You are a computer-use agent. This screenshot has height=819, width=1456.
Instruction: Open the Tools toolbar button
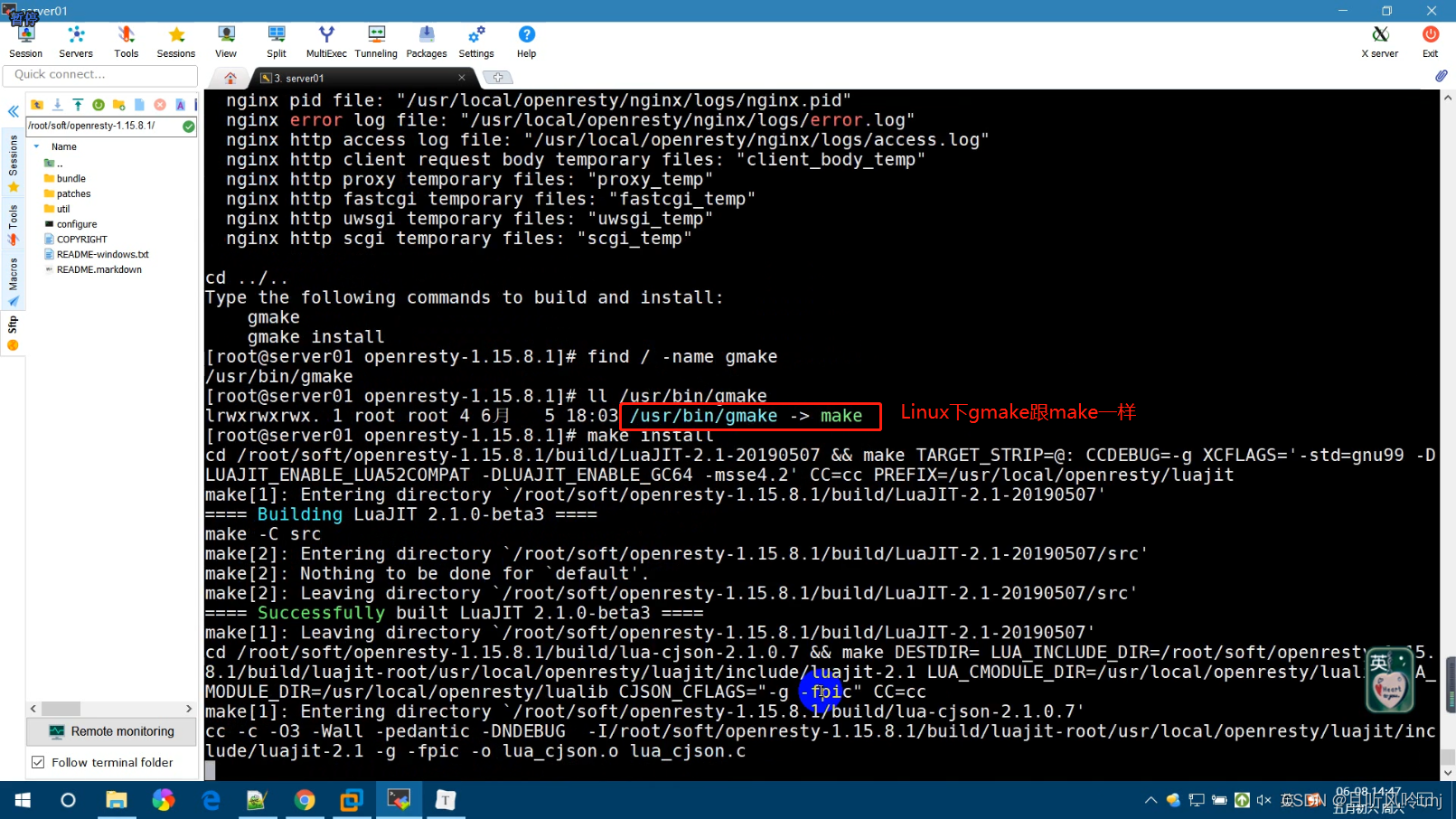(x=127, y=42)
